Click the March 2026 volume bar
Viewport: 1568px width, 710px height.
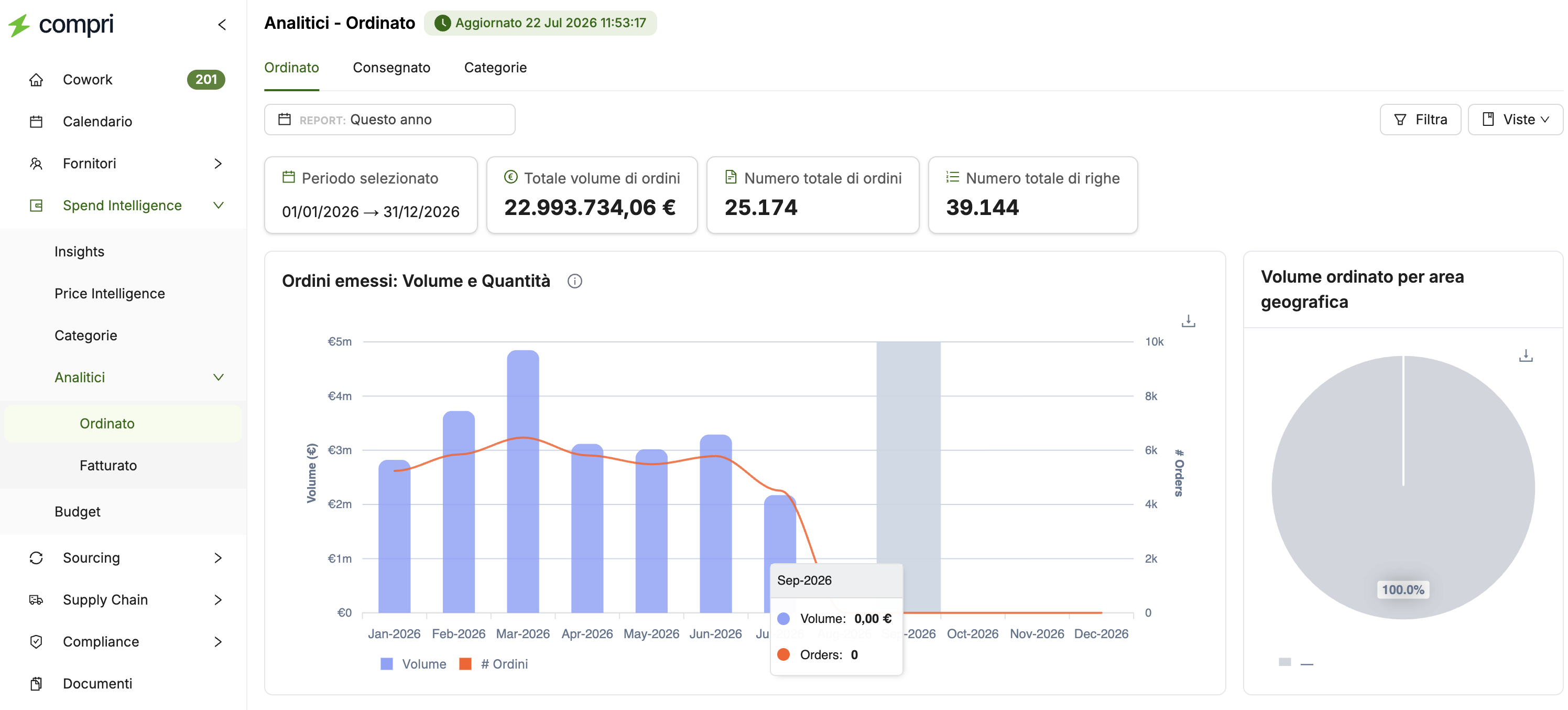[x=523, y=481]
